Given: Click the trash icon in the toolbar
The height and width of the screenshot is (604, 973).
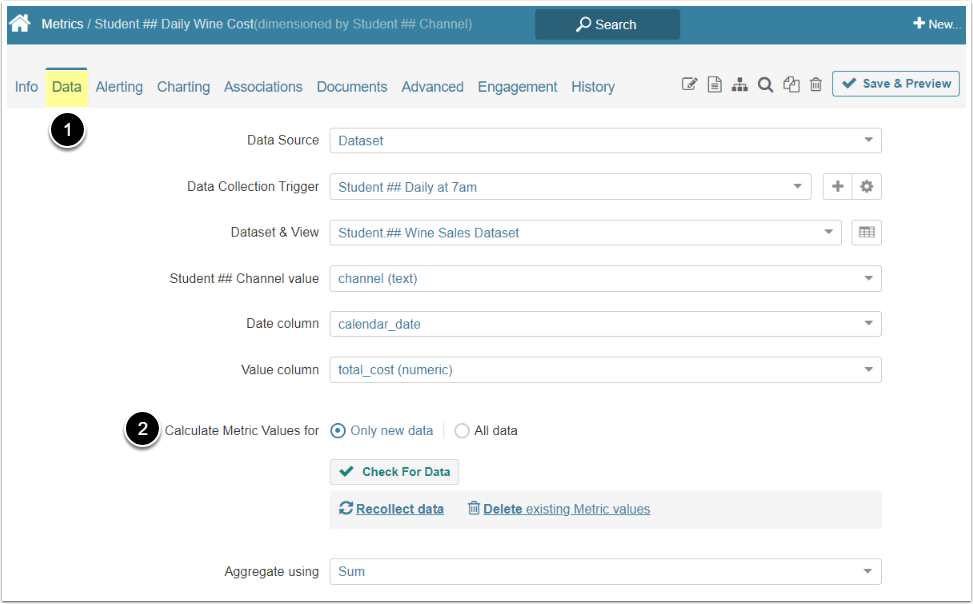Looking at the screenshot, I should tap(816, 84).
